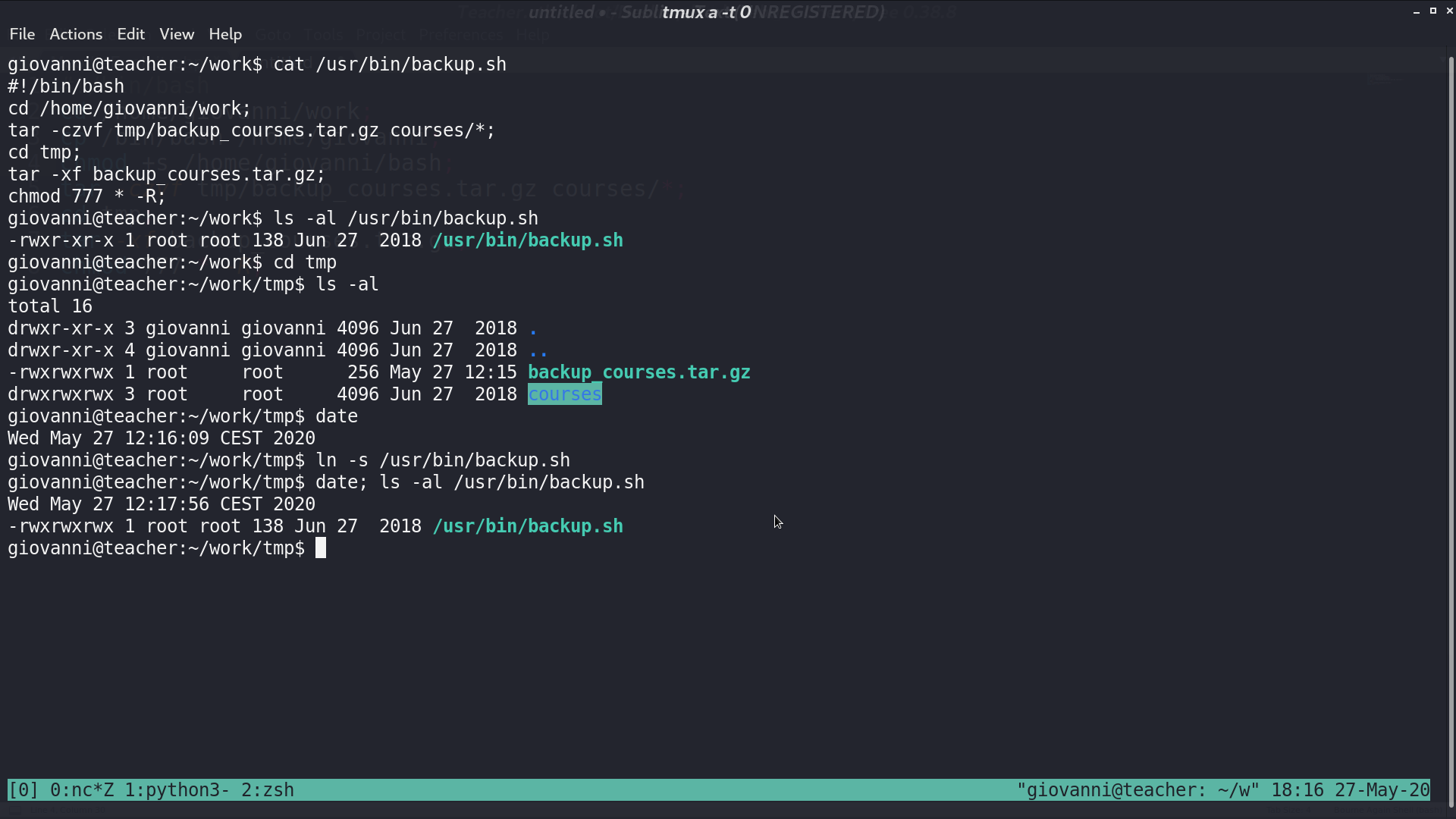Screen dimensions: 1456x819
Task: Close the terminal window
Action: point(1449,11)
